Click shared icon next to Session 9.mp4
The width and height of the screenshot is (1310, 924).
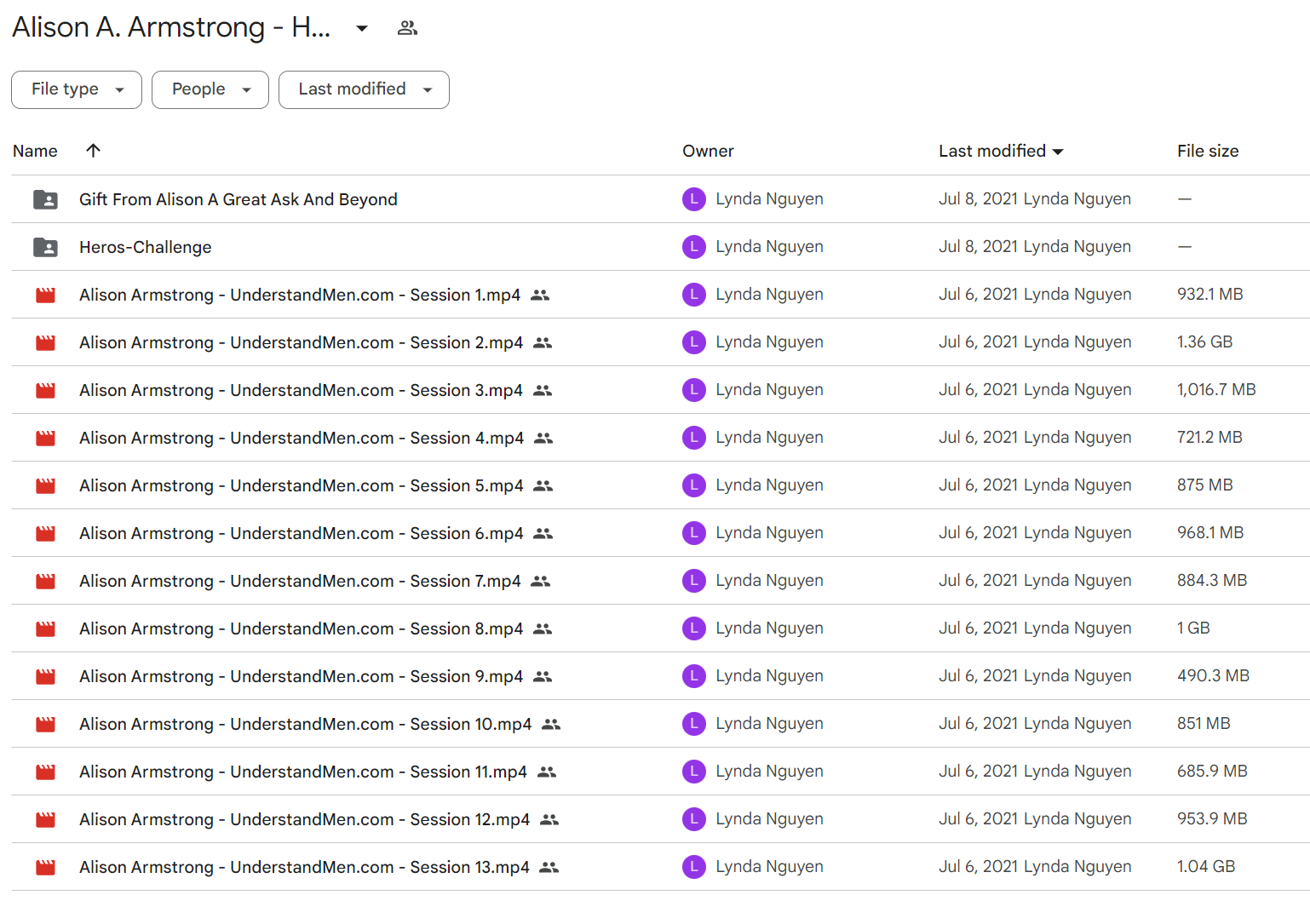coord(543,676)
